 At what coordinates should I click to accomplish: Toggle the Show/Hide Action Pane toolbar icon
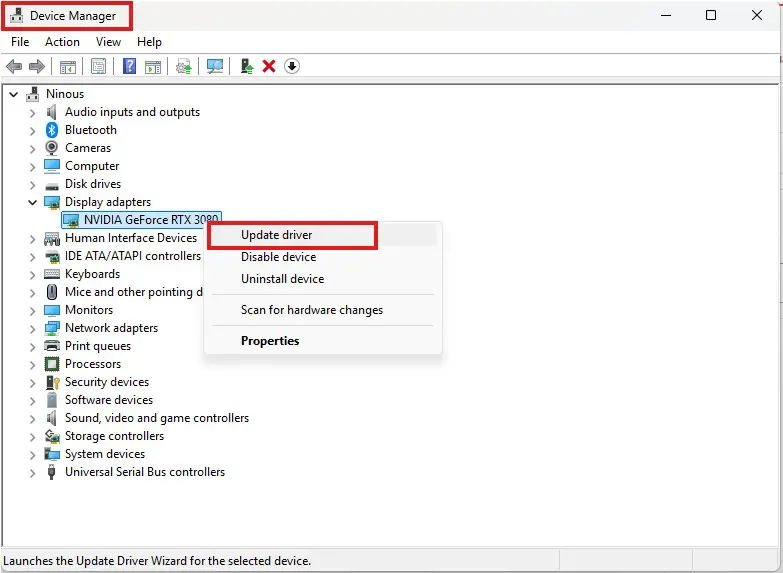click(x=153, y=66)
